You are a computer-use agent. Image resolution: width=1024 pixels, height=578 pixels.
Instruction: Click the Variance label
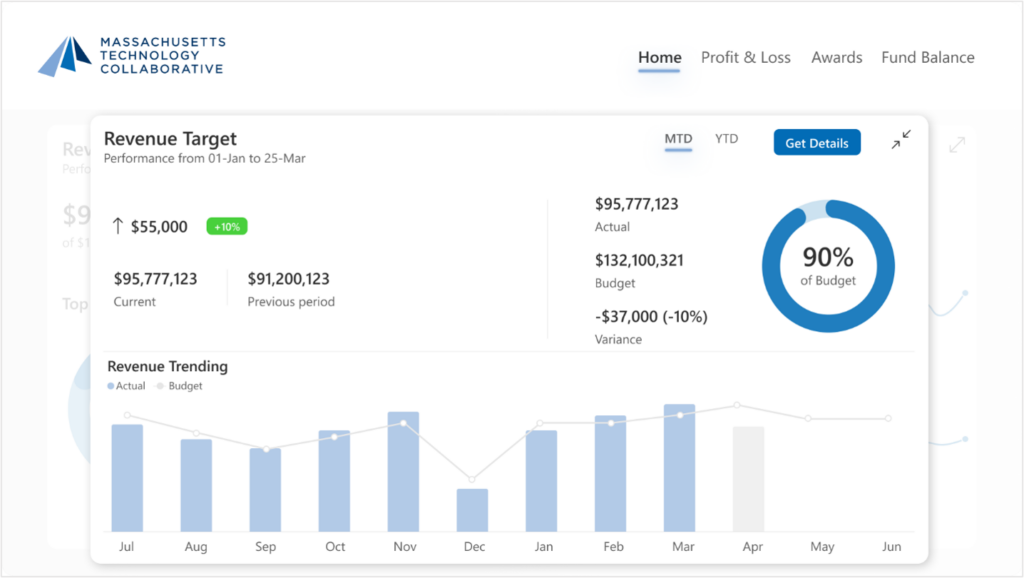coord(618,339)
